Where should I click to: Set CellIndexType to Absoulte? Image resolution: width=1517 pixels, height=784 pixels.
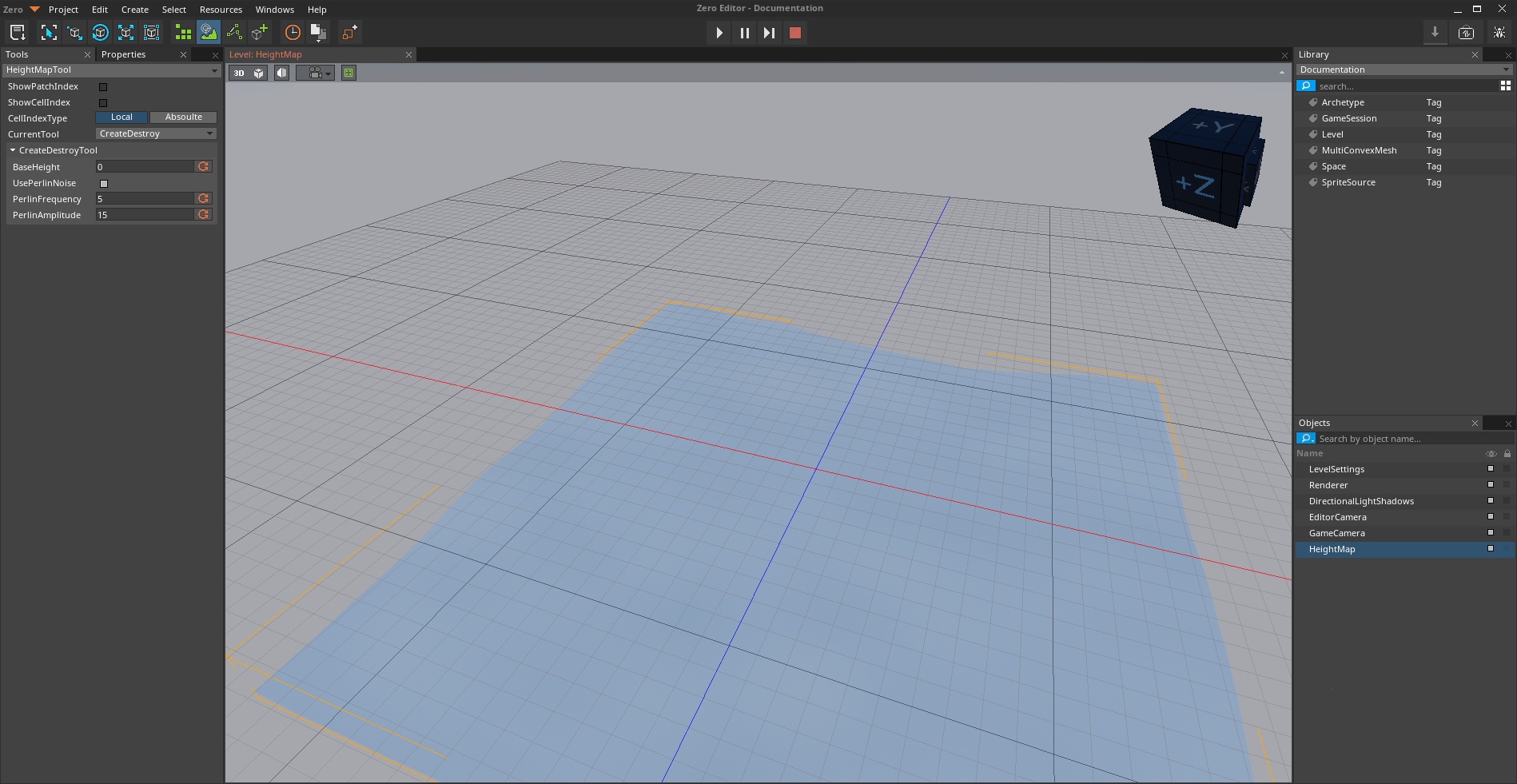[x=183, y=117]
